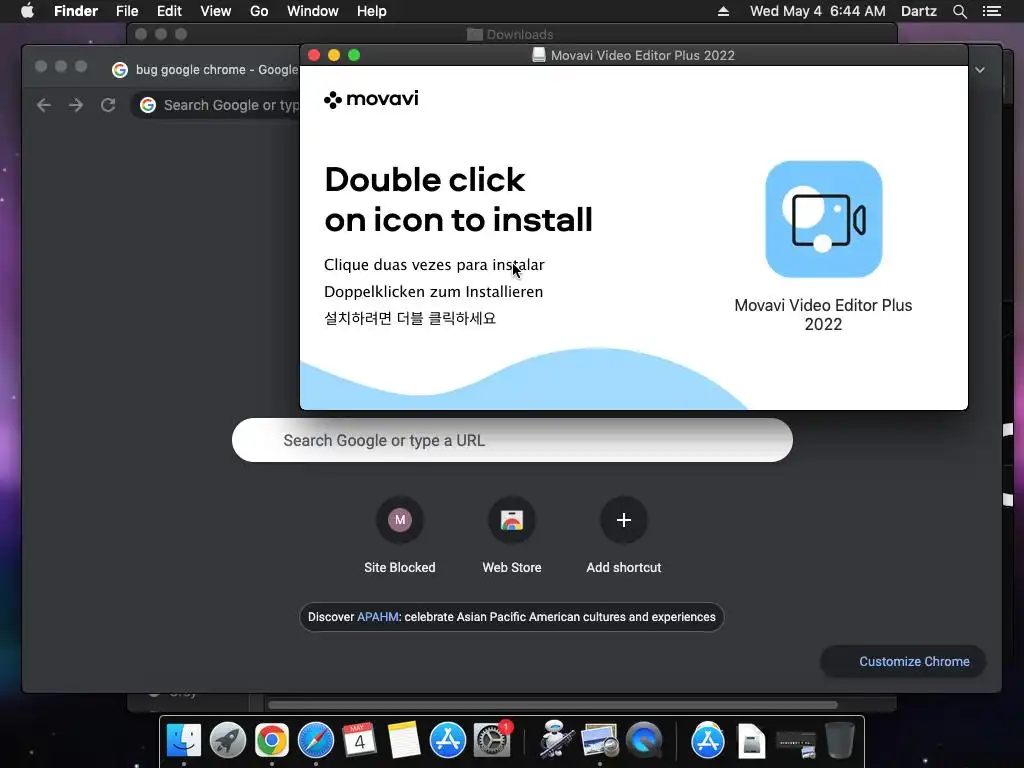Open the Finder menu
1024x768 pixels.
(x=76, y=11)
